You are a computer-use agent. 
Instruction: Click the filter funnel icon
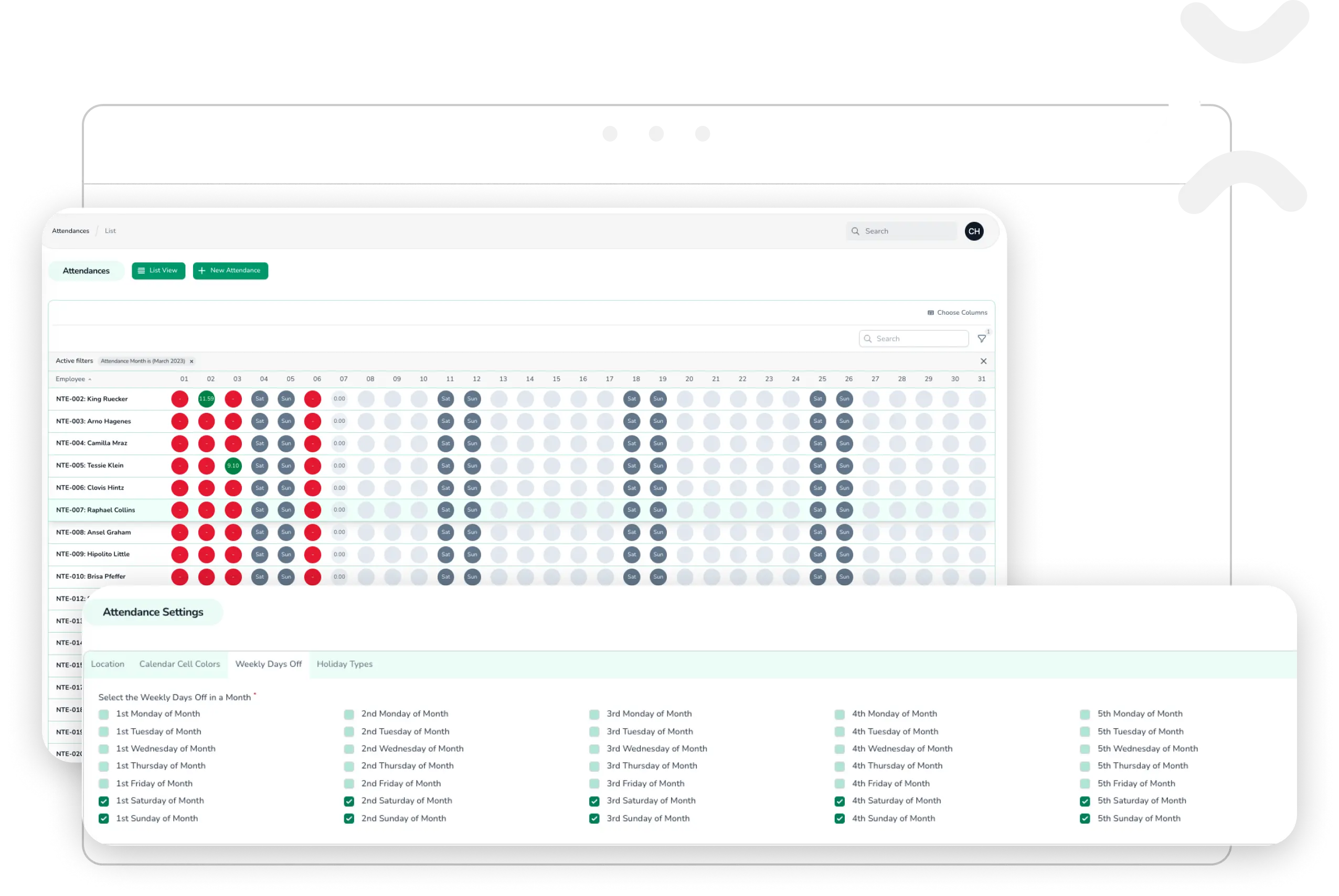point(981,339)
